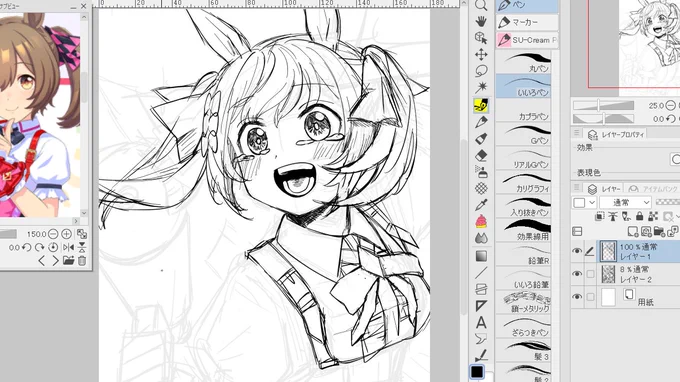Image resolution: width=680 pixels, height=382 pixels.
Task: Open the layer panel menu beside the レイヤー tab
Action: point(577,188)
